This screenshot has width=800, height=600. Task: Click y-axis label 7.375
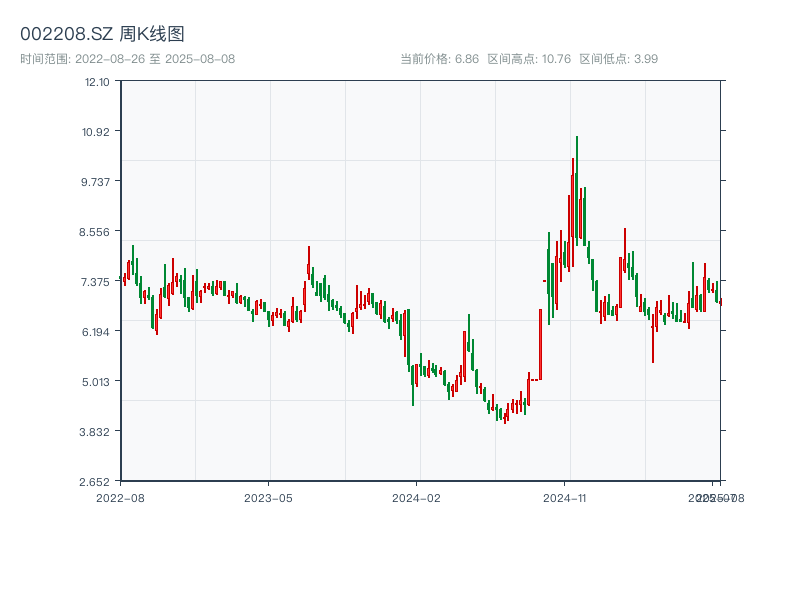[x=95, y=282]
